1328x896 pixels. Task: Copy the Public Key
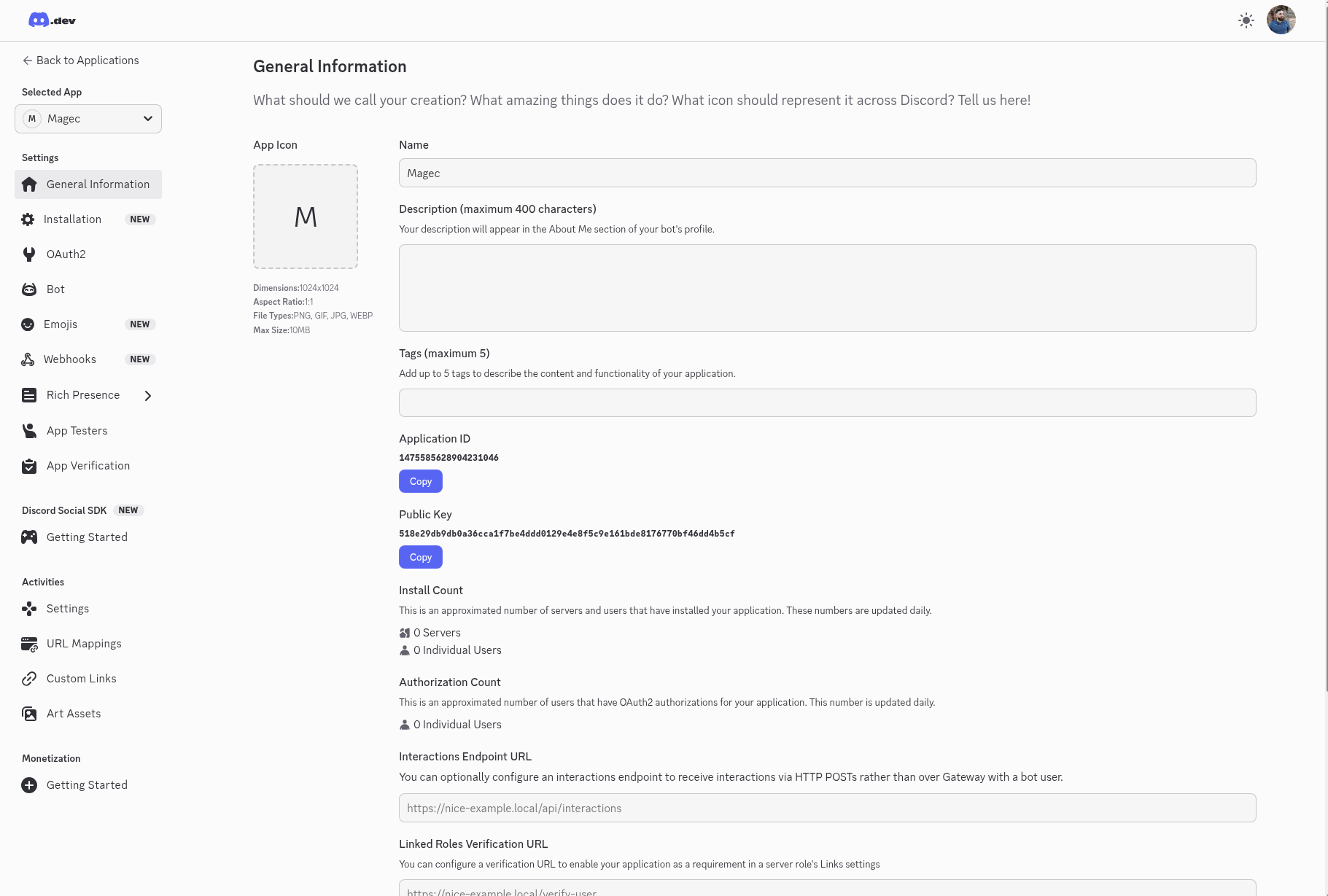(420, 556)
